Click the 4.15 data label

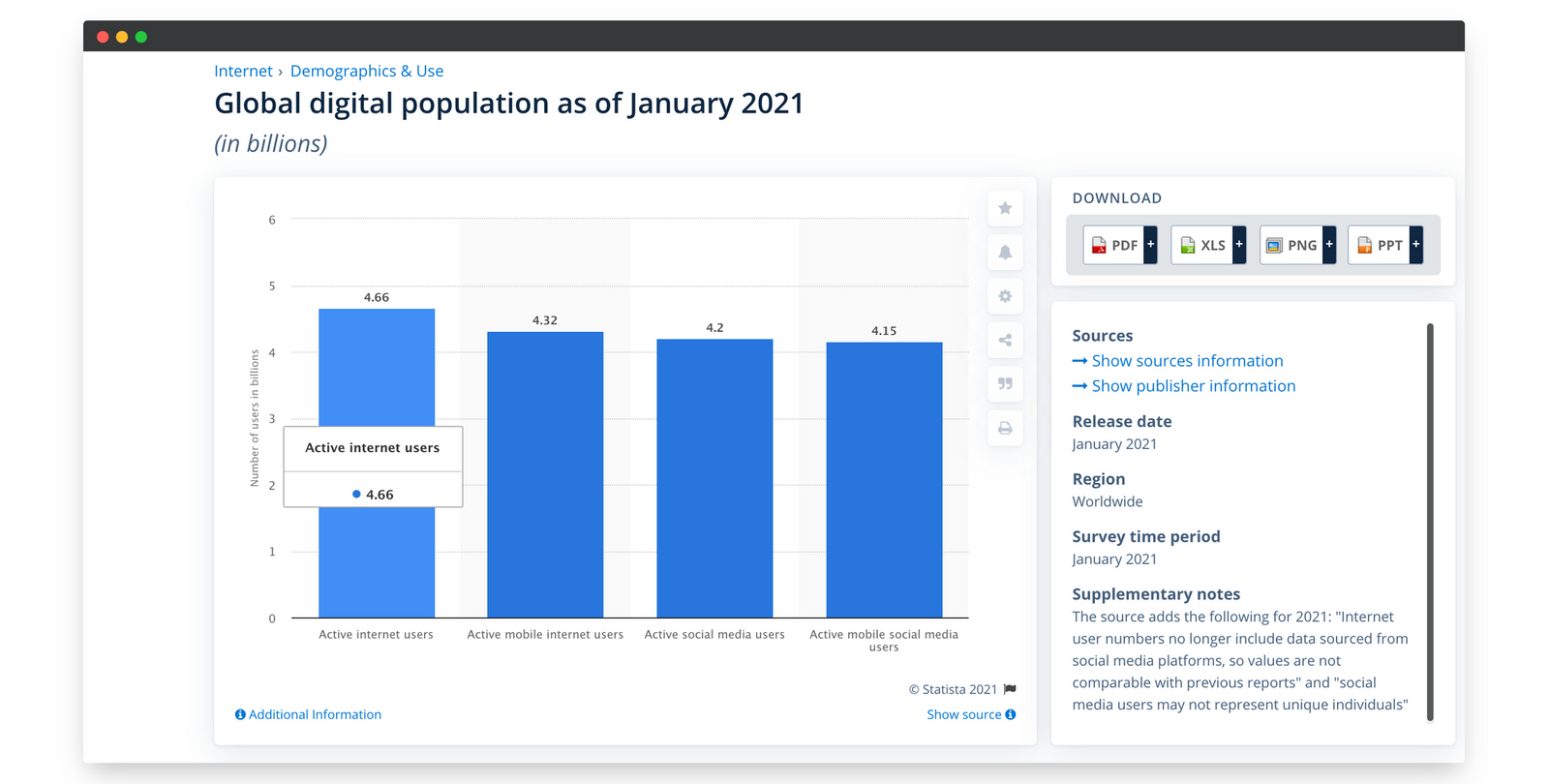pyautogui.click(x=884, y=331)
